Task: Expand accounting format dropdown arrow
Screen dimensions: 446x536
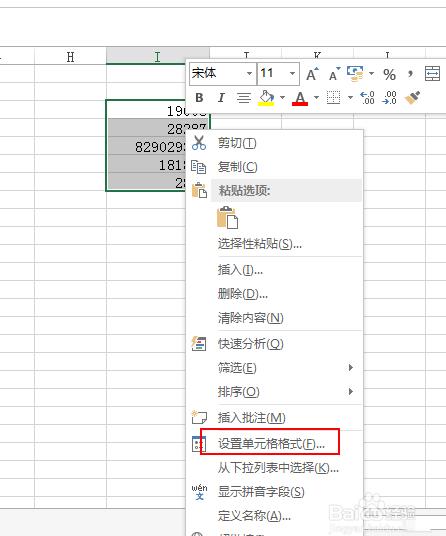Action: 371,73
